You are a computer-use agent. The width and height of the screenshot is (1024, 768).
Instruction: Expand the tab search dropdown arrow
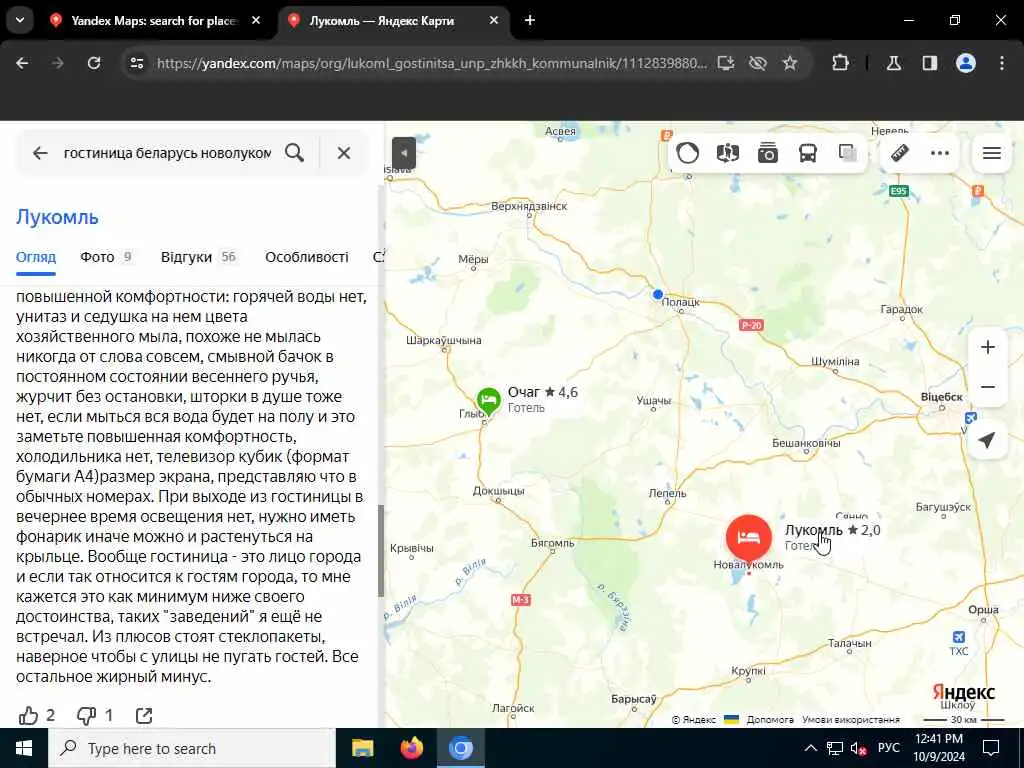[20, 20]
